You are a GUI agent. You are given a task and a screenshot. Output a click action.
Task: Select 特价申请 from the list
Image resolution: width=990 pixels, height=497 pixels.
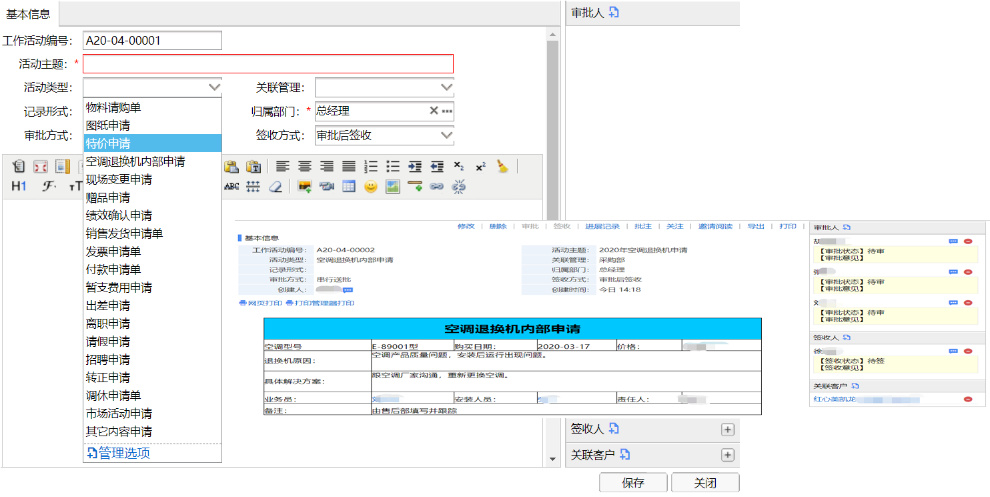pyautogui.click(x=108, y=143)
